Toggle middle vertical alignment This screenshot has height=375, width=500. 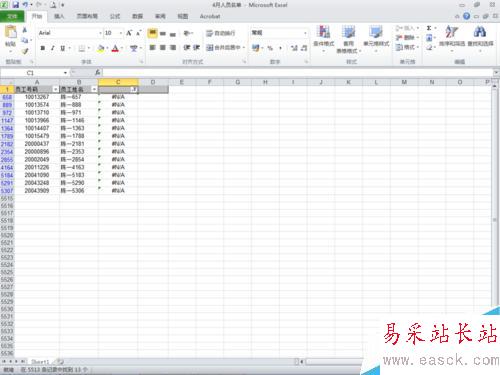[x=163, y=33]
